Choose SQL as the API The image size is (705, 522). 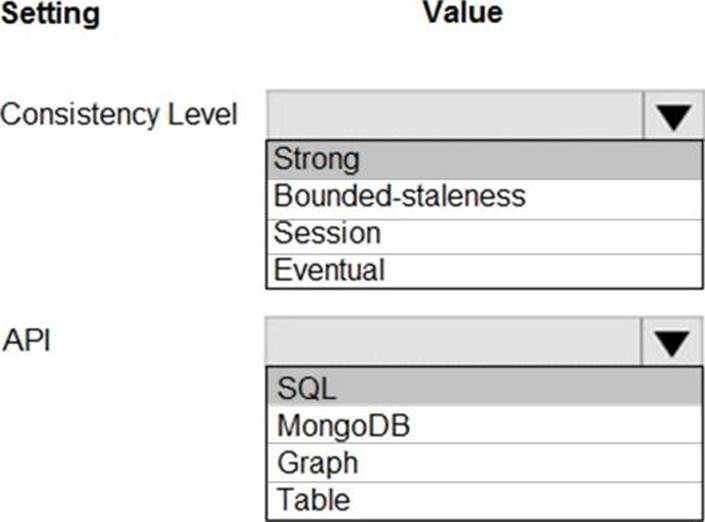tap(484, 386)
